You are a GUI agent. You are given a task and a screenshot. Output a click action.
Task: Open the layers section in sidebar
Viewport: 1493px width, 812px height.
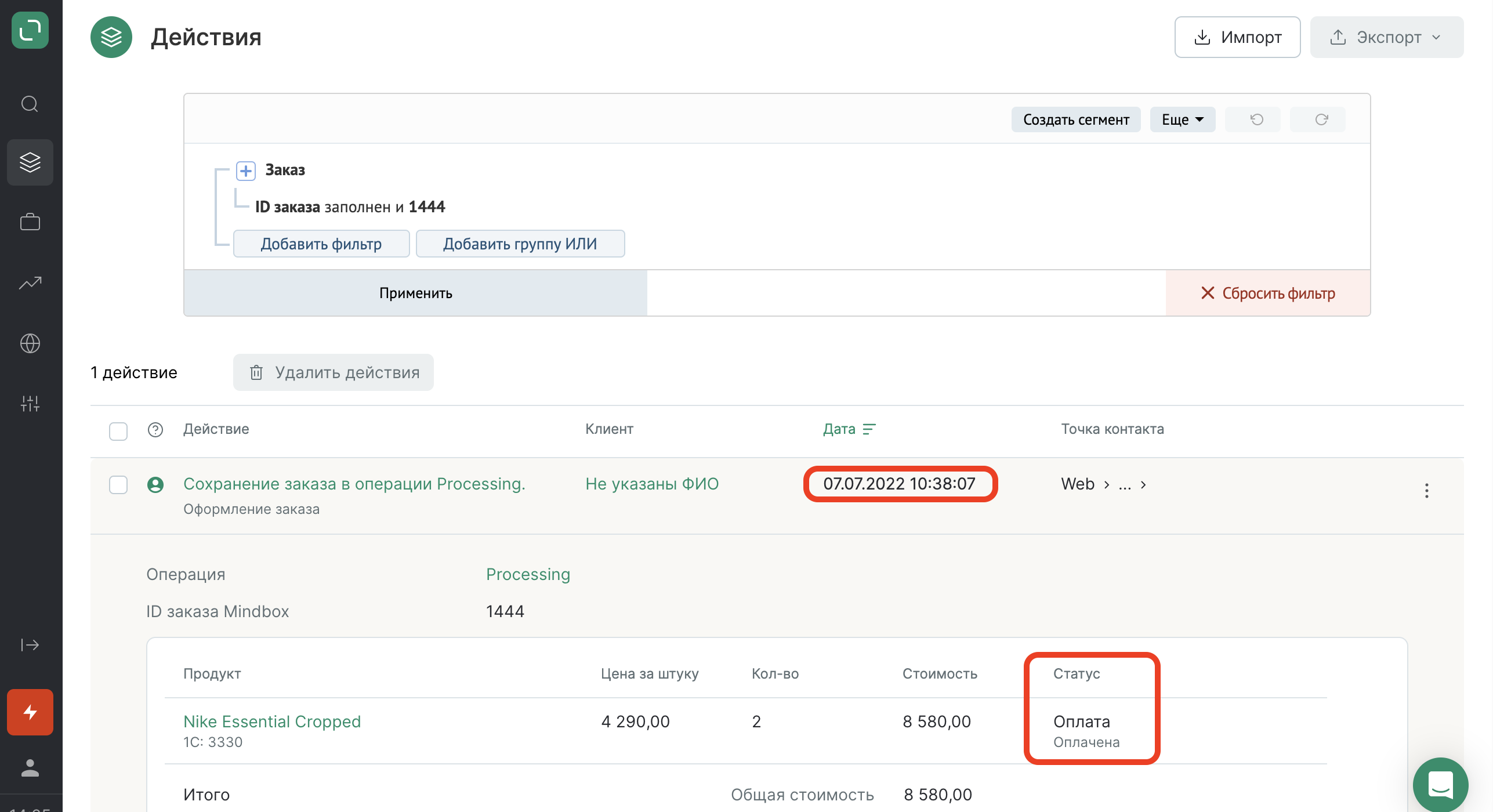point(30,162)
